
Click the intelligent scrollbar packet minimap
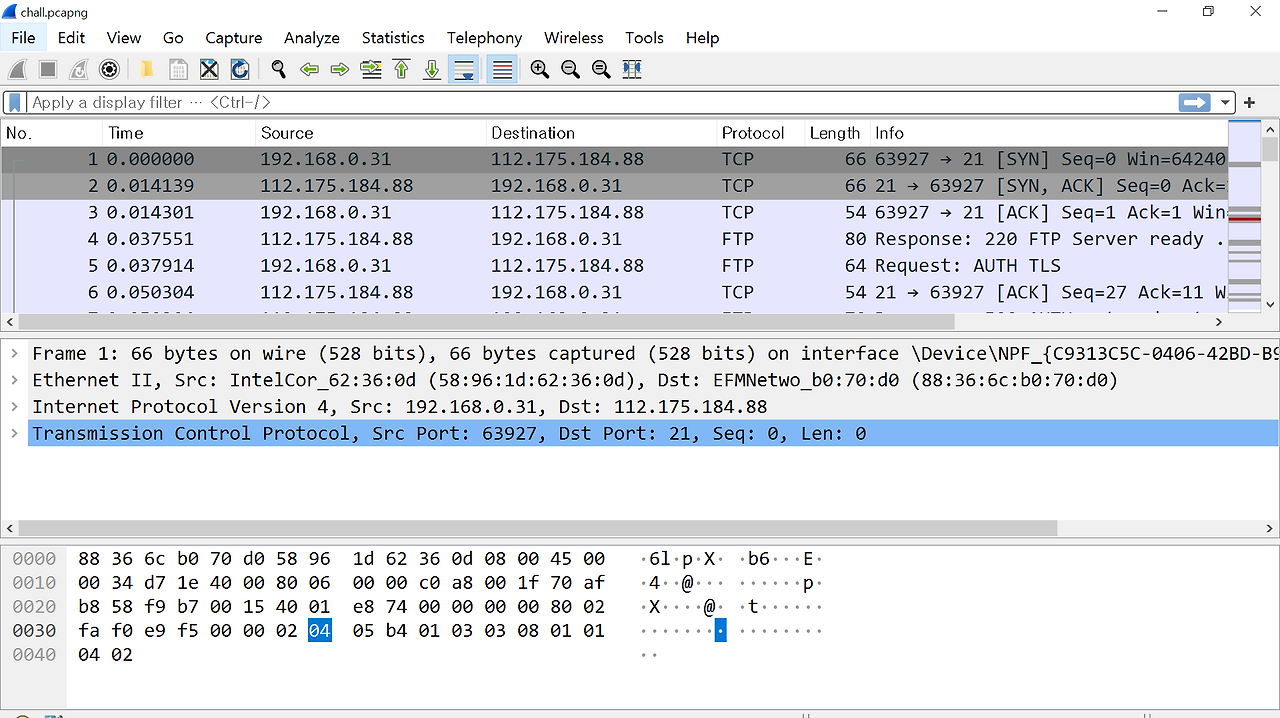[1244, 217]
